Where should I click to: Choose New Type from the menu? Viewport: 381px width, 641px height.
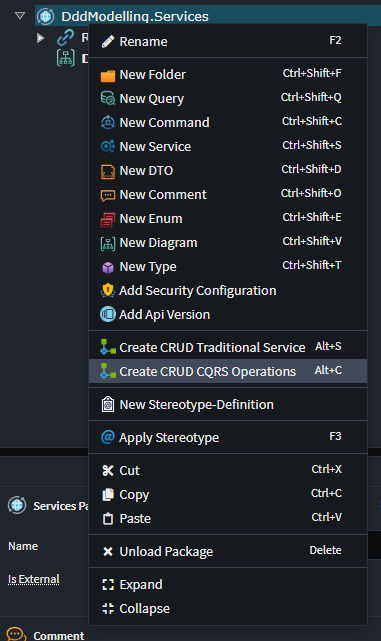(228, 267)
